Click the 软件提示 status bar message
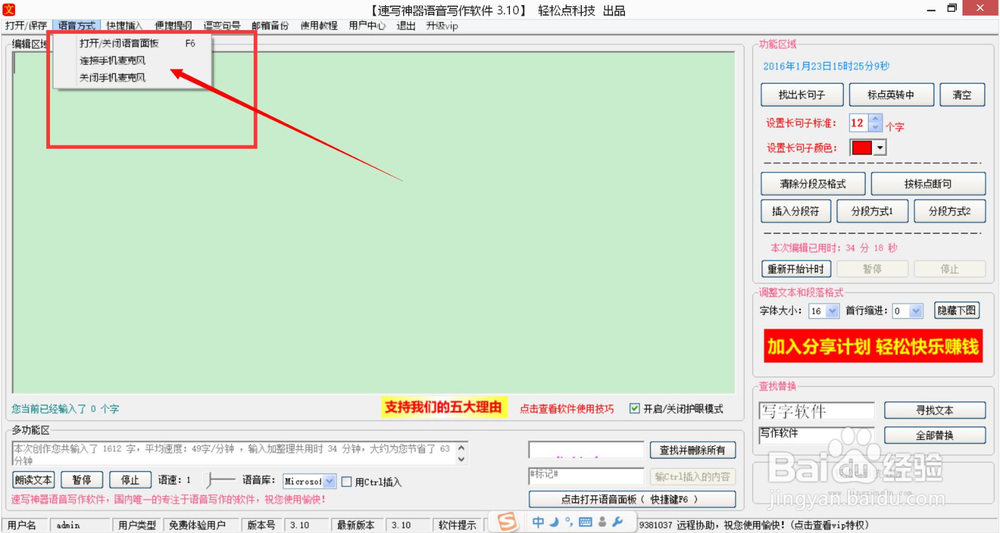 [x=457, y=525]
